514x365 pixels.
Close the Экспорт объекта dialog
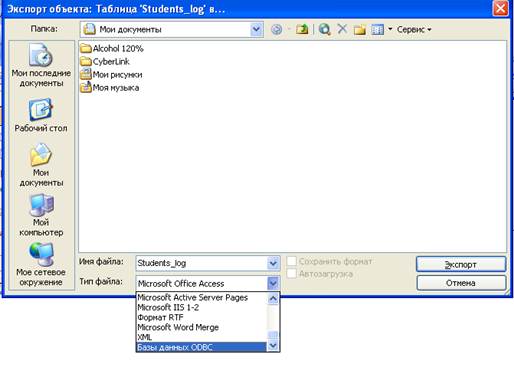pyautogui.click(x=500, y=8)
